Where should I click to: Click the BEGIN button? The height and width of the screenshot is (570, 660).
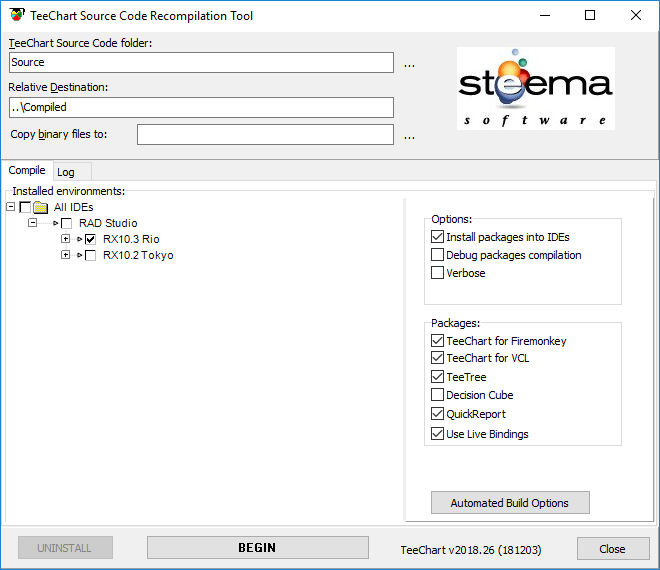[258, 547]
